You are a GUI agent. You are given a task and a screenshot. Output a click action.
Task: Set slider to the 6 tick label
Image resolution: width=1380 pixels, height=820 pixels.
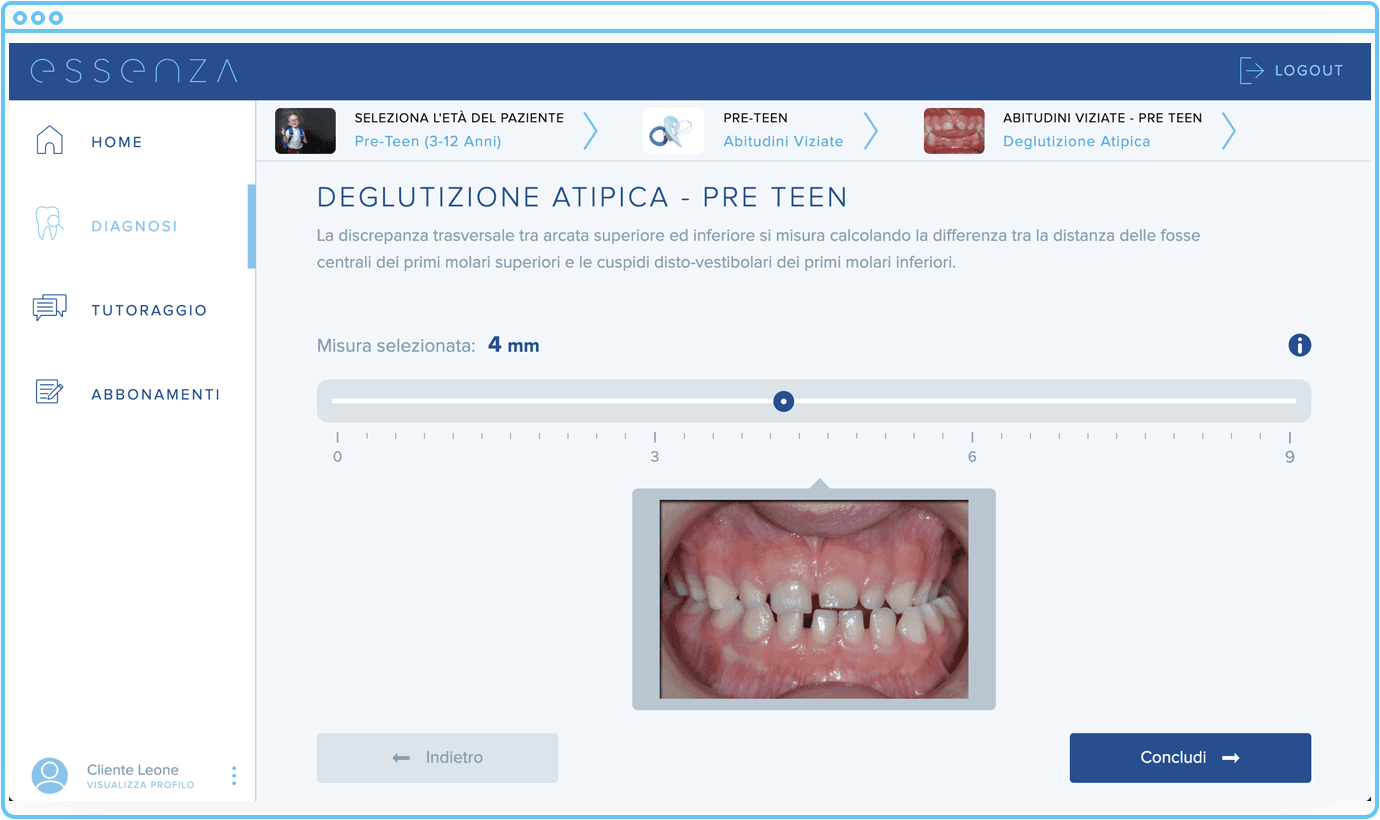pyautogui.click(x=972, y=457)
